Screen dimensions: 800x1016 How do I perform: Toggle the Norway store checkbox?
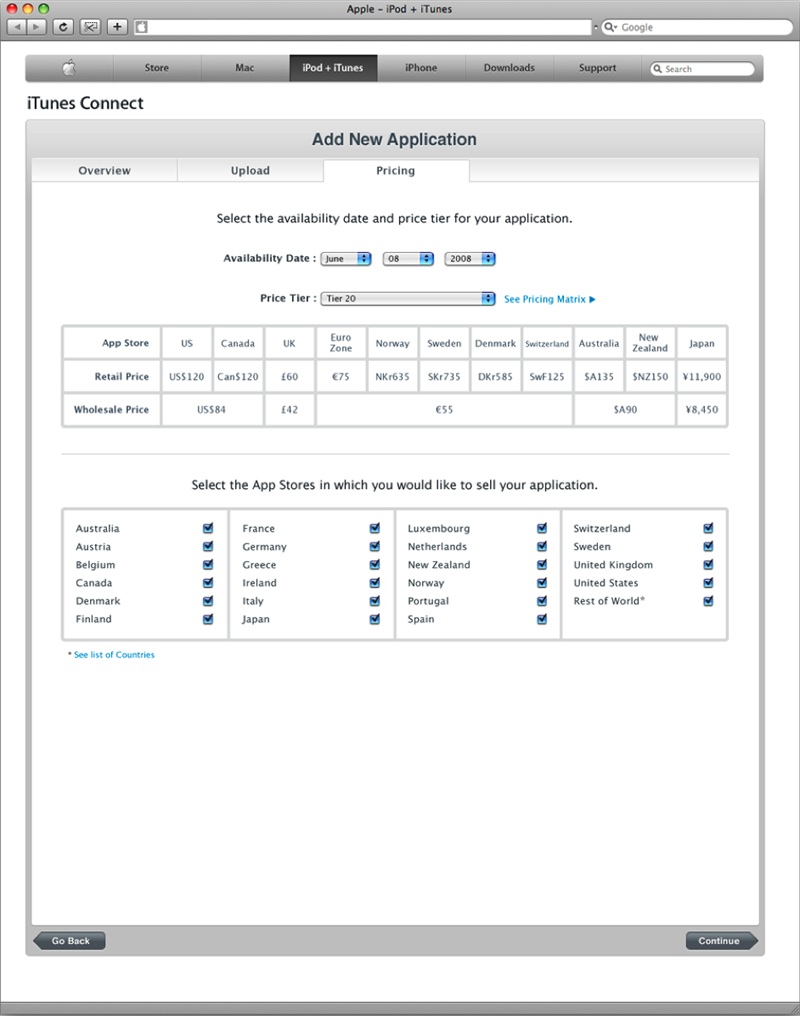542,583
